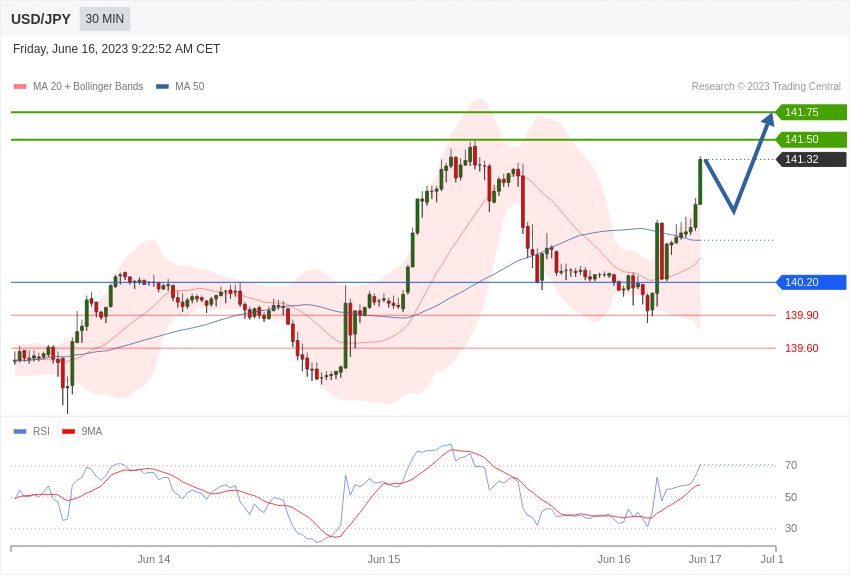Click the 'Jun 15' date axis label
850x576 pixels.
[384, 559]
